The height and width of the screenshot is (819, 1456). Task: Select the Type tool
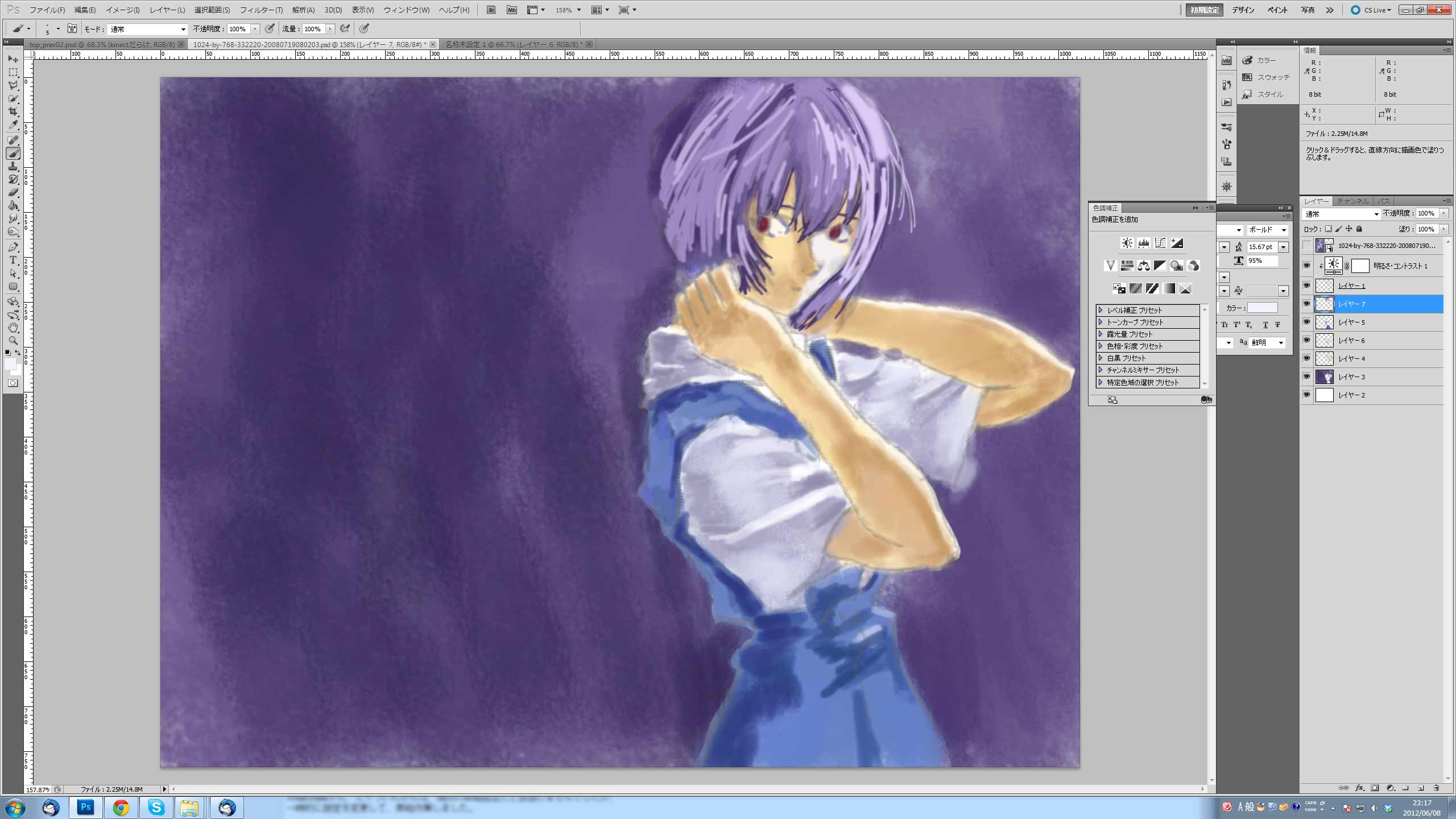click(x=13, y=260)
